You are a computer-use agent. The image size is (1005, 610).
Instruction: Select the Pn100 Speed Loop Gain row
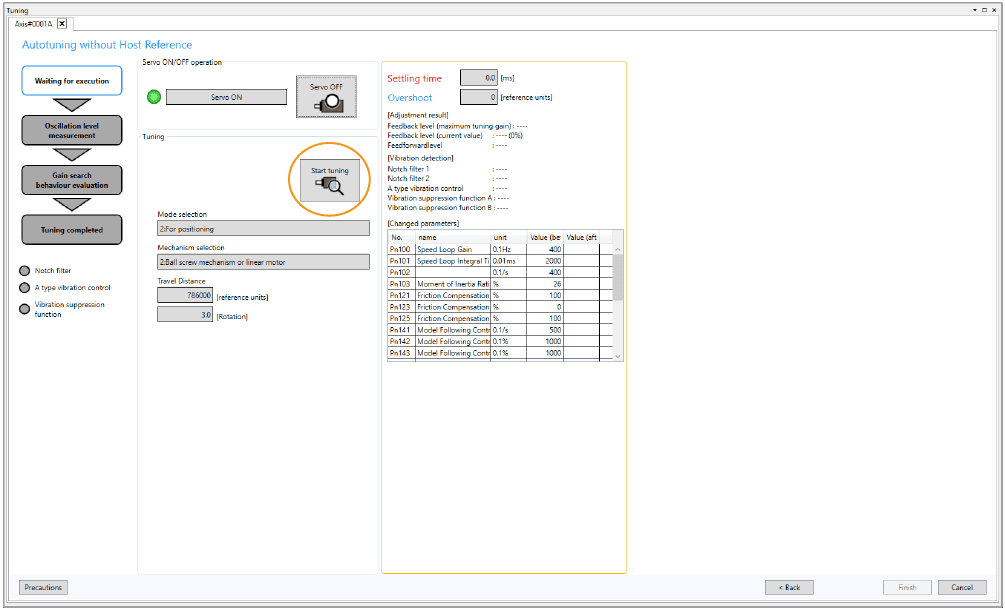pos(452,249)
